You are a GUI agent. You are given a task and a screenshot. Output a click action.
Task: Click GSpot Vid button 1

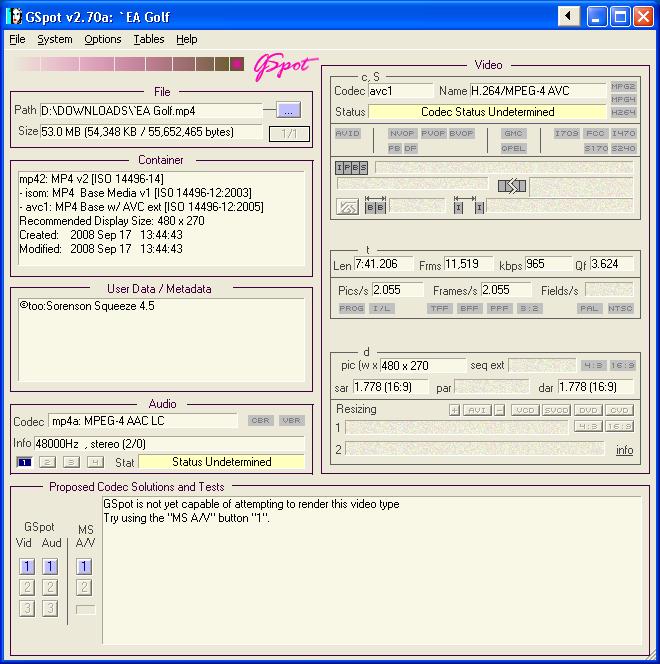27,566
